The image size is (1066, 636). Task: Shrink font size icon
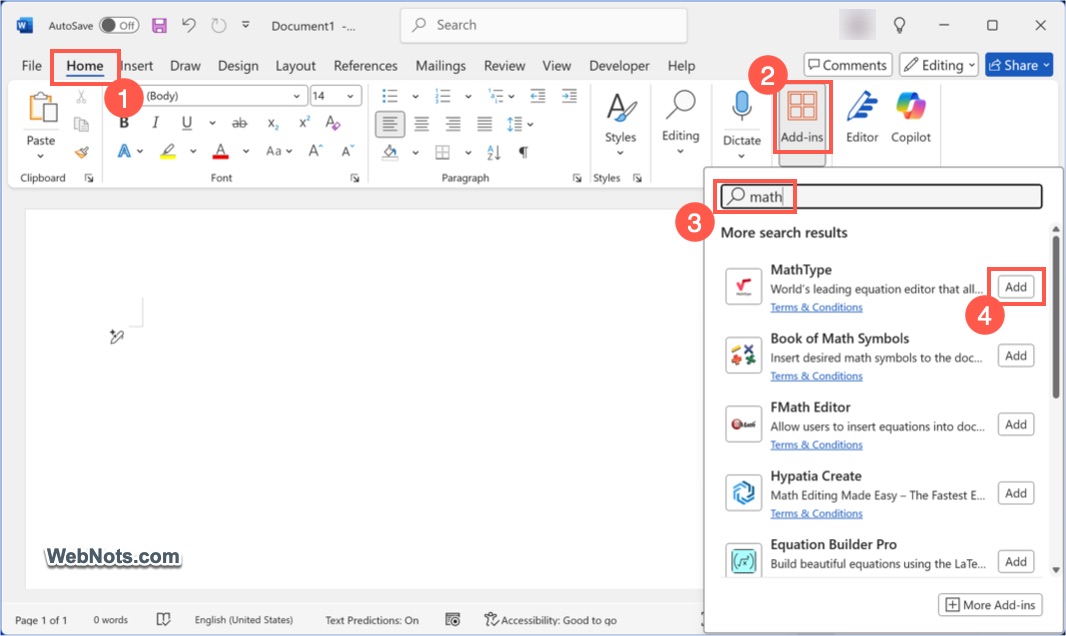click(x=347, y=151)
